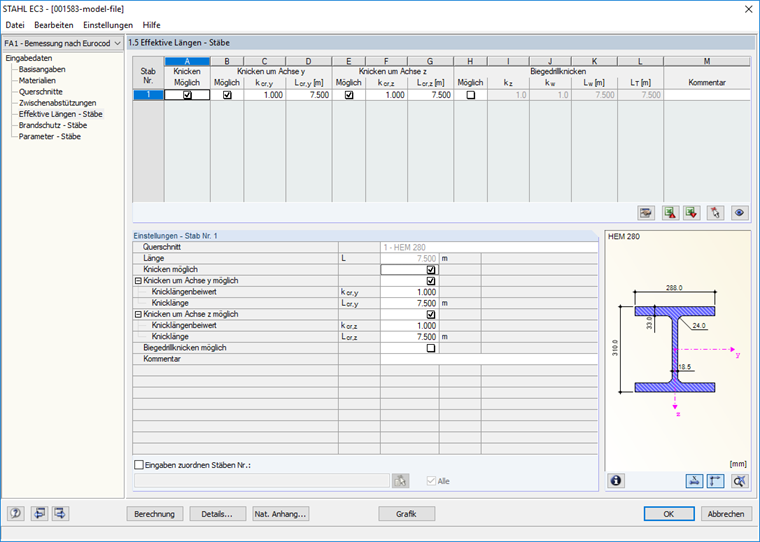This screenshot has width=760, height=542.
Task: Click the Nat. Anhang... button
Action: [x=281, y=514]
